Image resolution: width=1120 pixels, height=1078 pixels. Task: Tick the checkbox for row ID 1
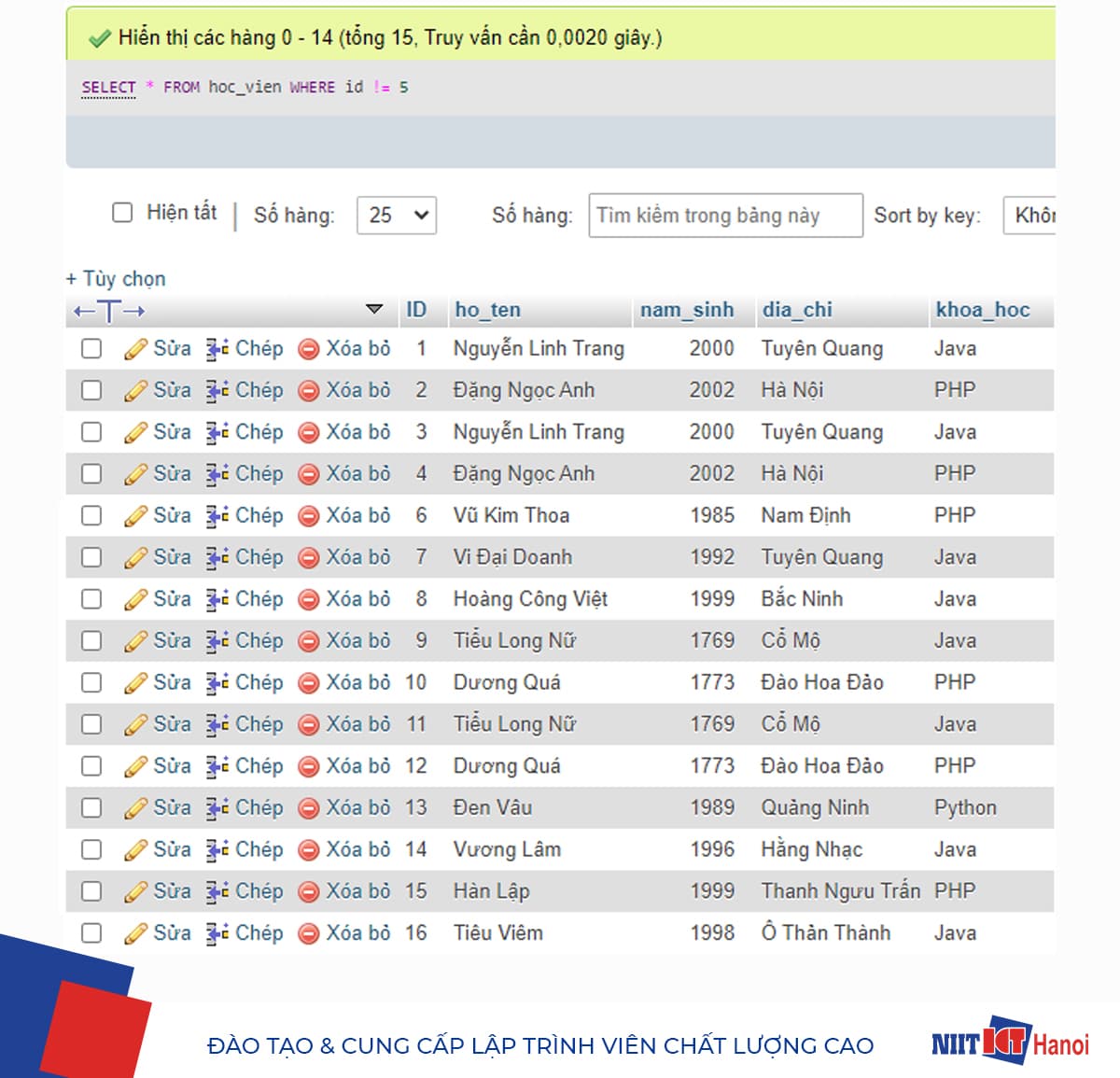91,349
